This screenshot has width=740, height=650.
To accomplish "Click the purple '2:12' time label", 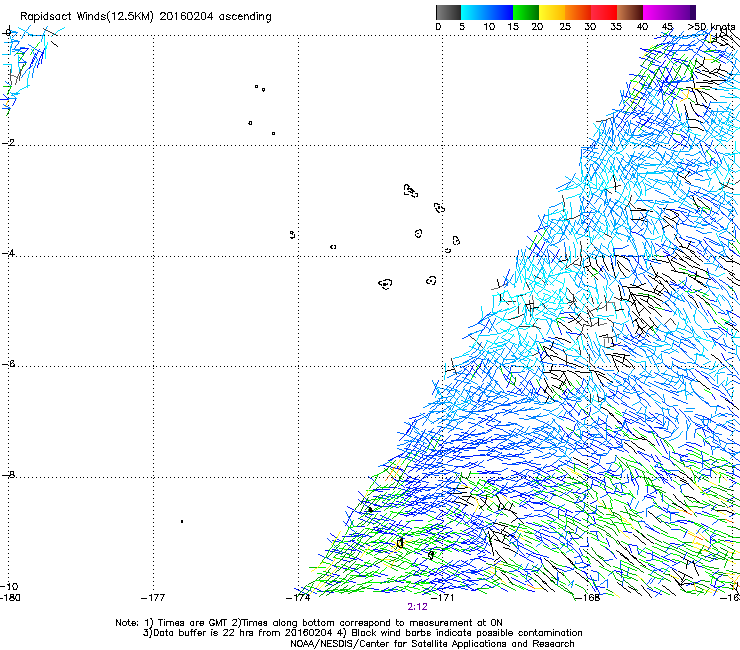I will pos(417,607).
